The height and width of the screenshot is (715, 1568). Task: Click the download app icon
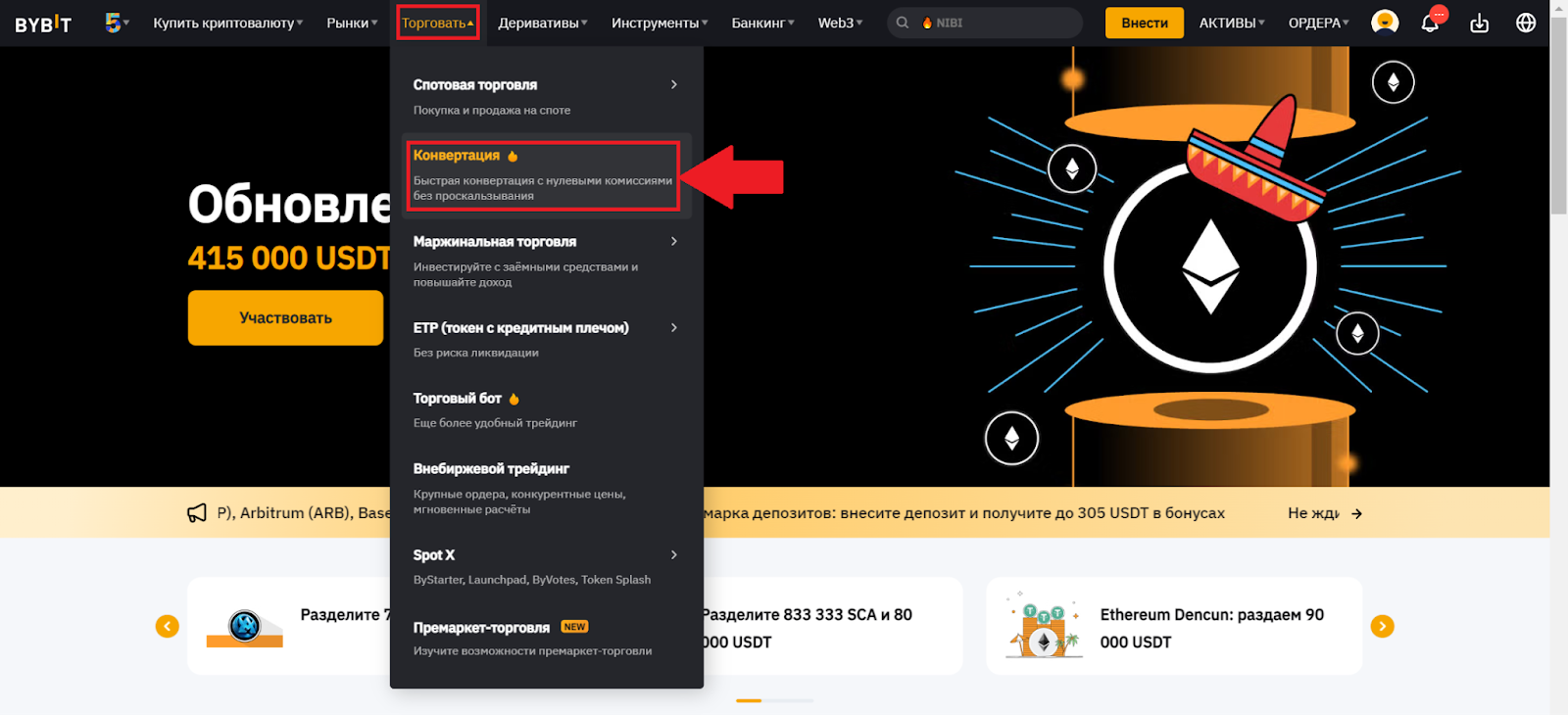coord(1480,23)
